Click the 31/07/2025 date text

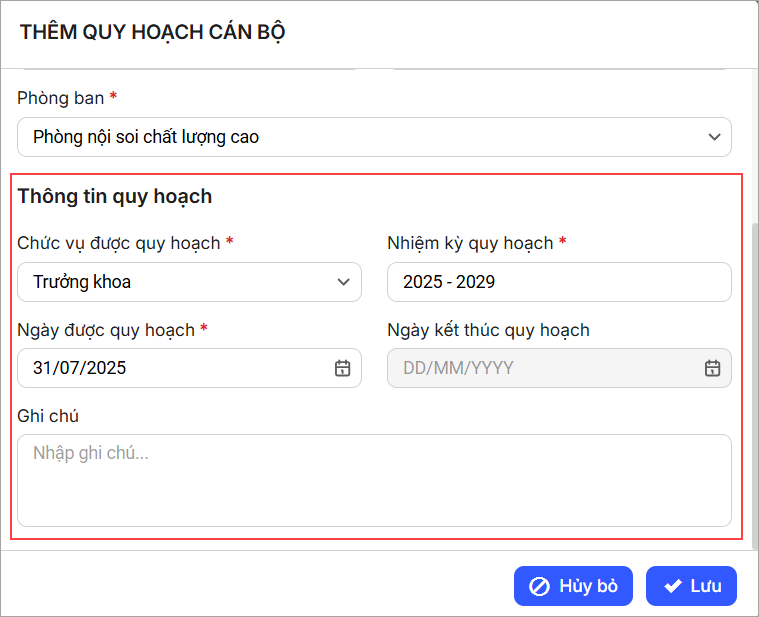80,368
